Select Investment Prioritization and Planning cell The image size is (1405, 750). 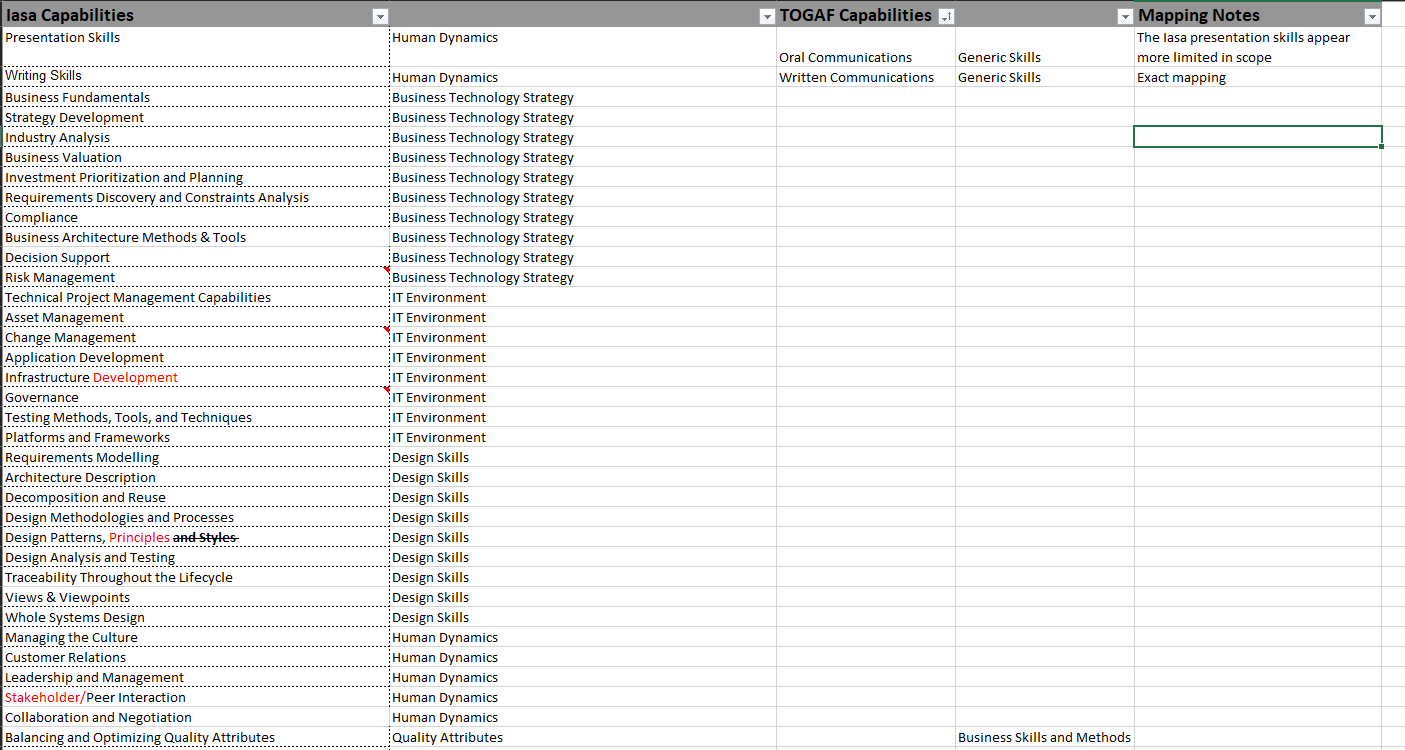coord(195,177)
